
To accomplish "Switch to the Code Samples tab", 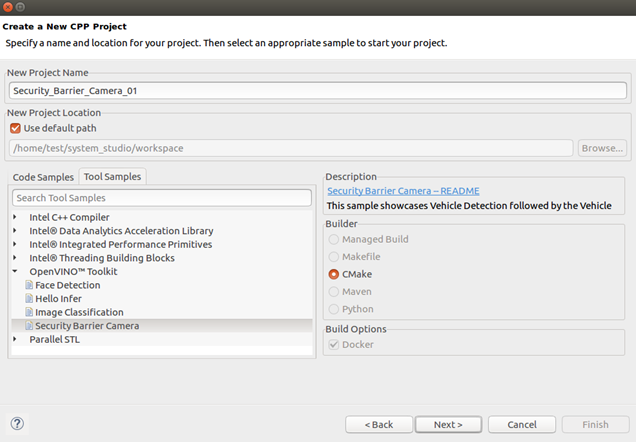I will [43, 177].
